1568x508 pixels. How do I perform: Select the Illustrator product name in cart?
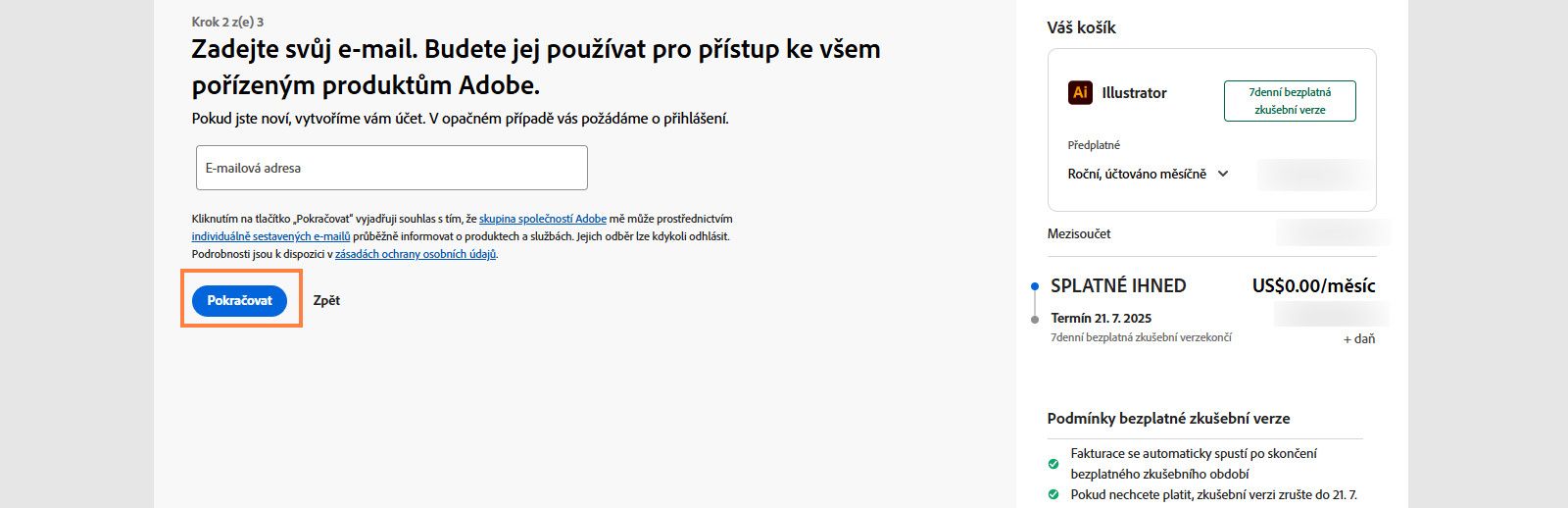pos(1134,93)
